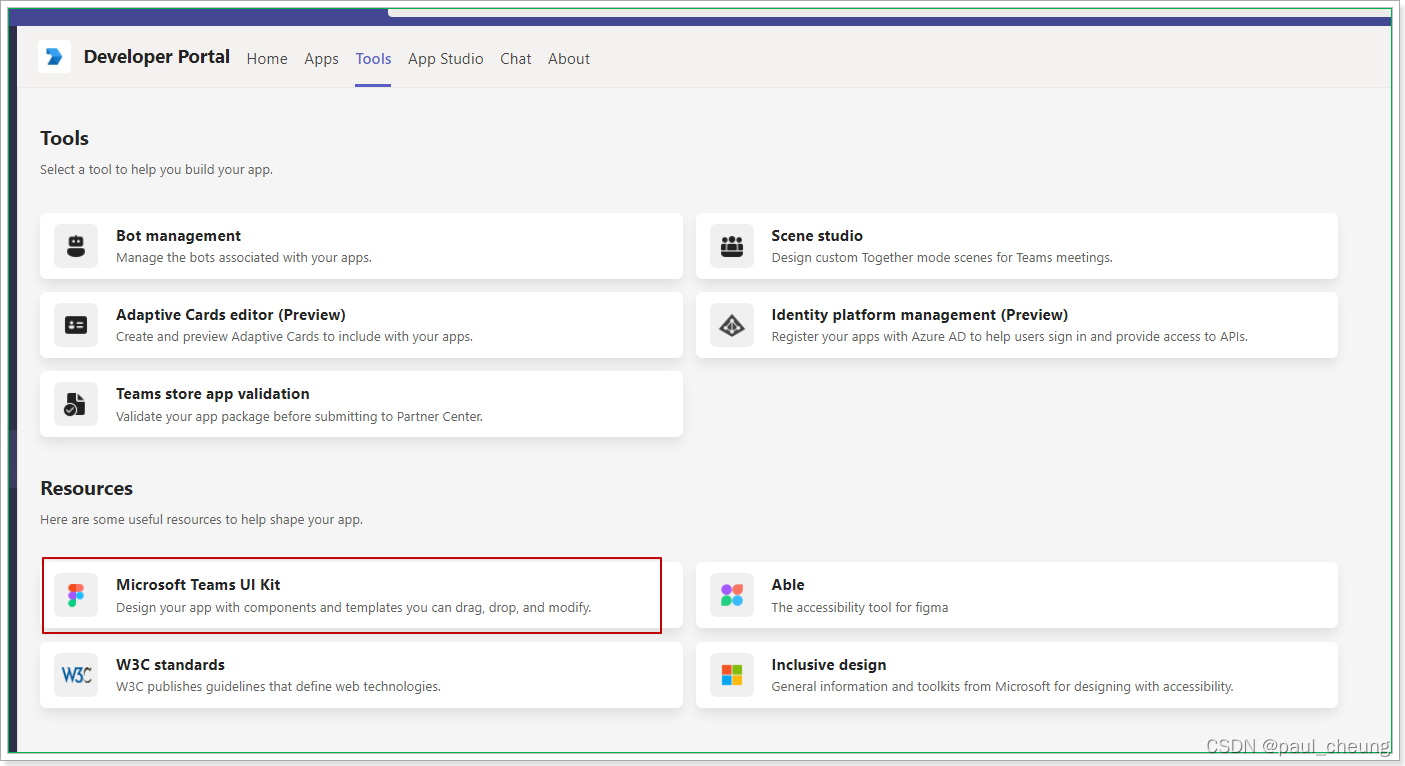Viewport: 1405px width, 766px height.
Task: Click 'Here are some useful resources' text
Action: click(201, 520)
